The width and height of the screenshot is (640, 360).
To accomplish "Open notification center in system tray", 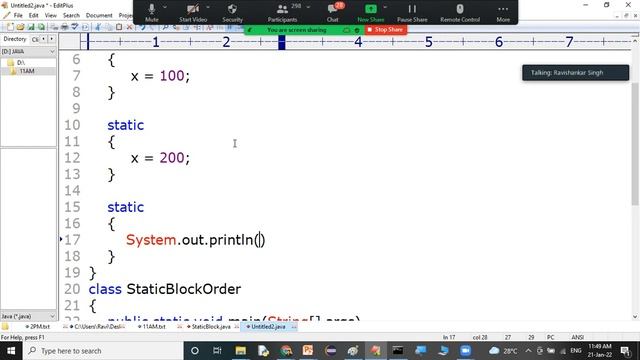I will tap(626, 351).
